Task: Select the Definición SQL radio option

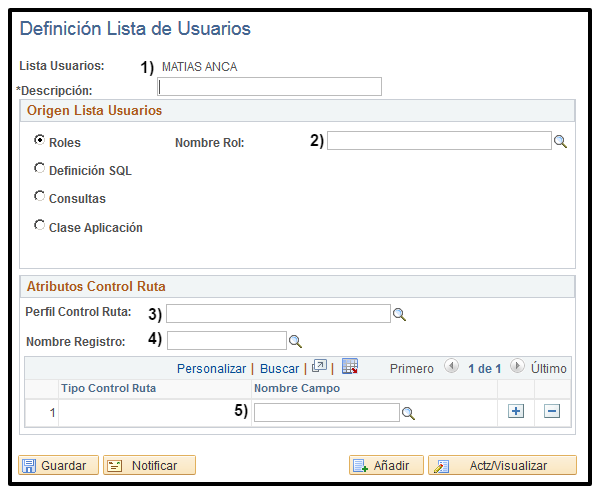Action: tap(40, 169)
